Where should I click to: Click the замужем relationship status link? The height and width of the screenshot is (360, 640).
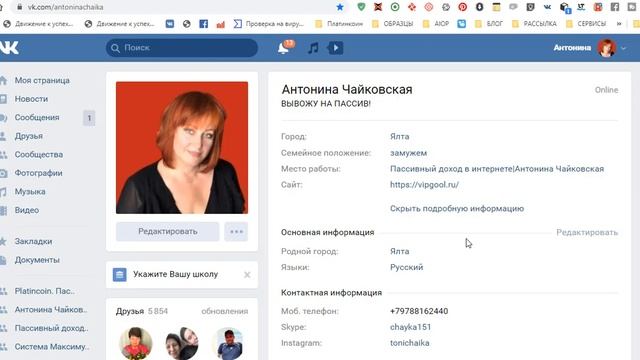coord(408,153)
